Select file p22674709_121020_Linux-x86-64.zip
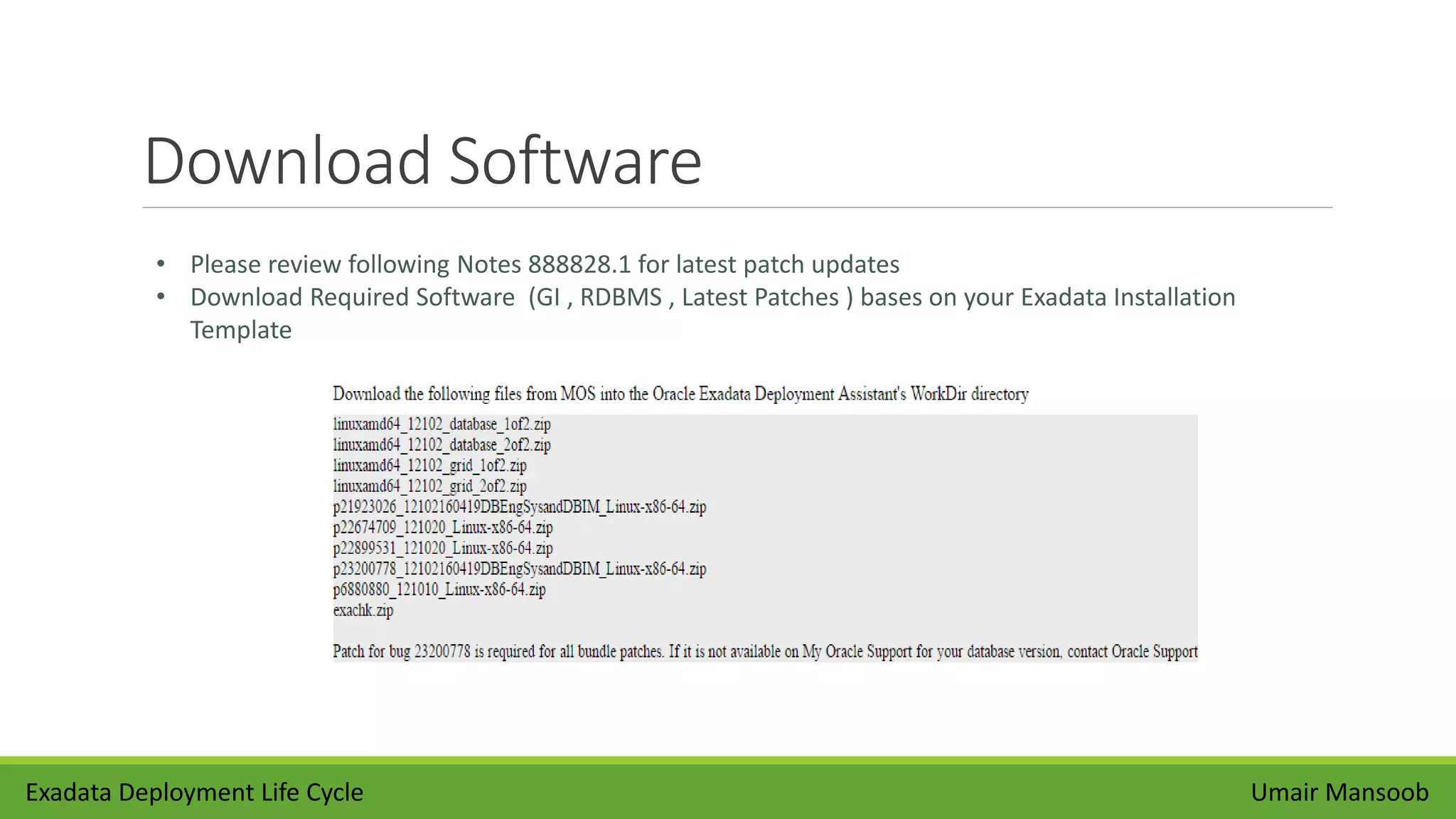The image size is (1456, 819). coord(442,528)
